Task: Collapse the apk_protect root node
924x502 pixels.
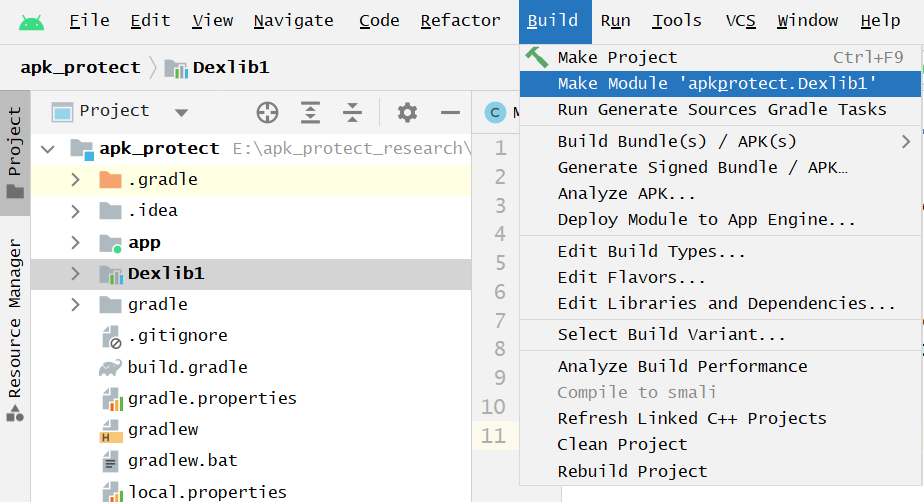Action: click(47, 149)
